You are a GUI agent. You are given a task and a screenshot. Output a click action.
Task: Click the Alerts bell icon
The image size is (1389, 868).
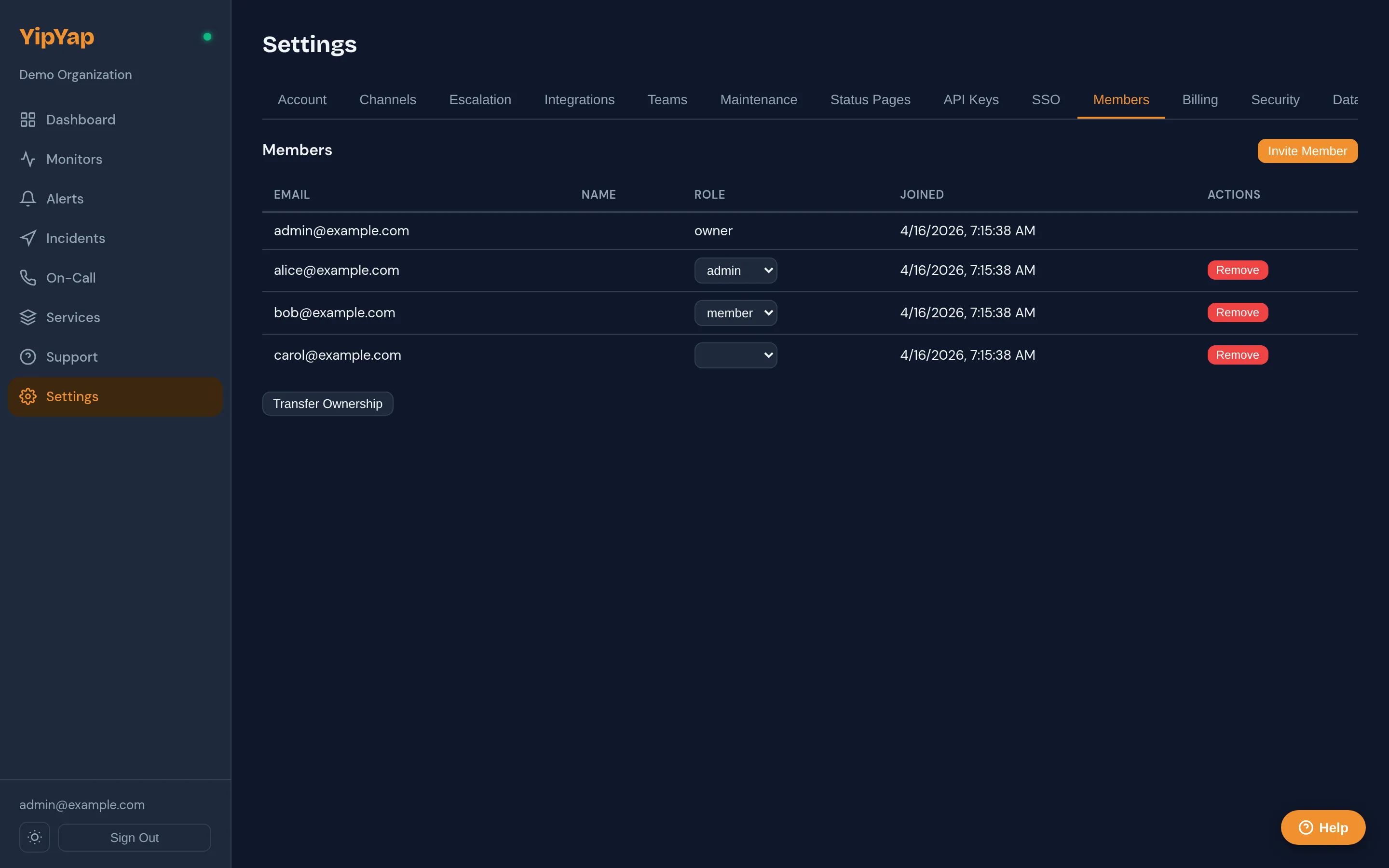point(28,198)
